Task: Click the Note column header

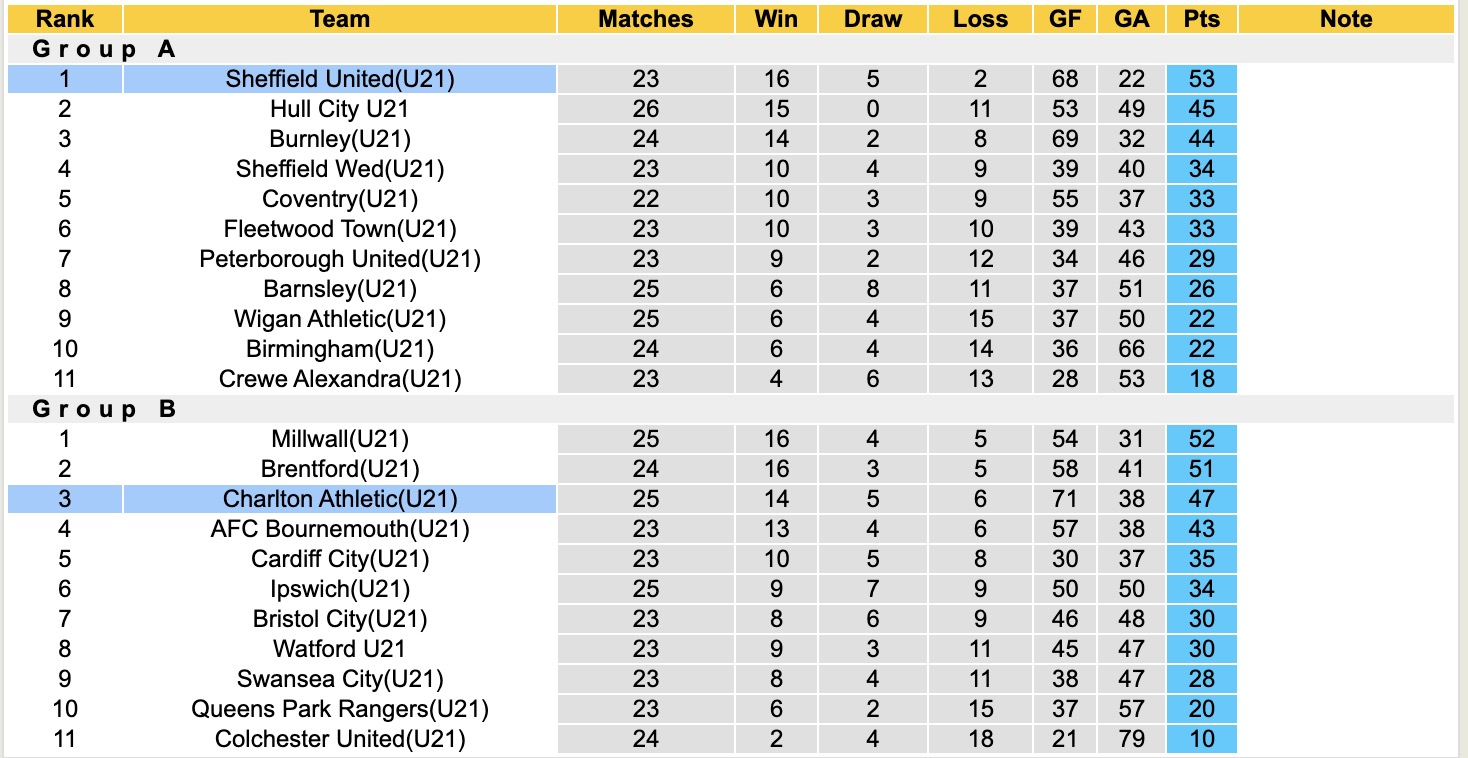Action: 1345,19
